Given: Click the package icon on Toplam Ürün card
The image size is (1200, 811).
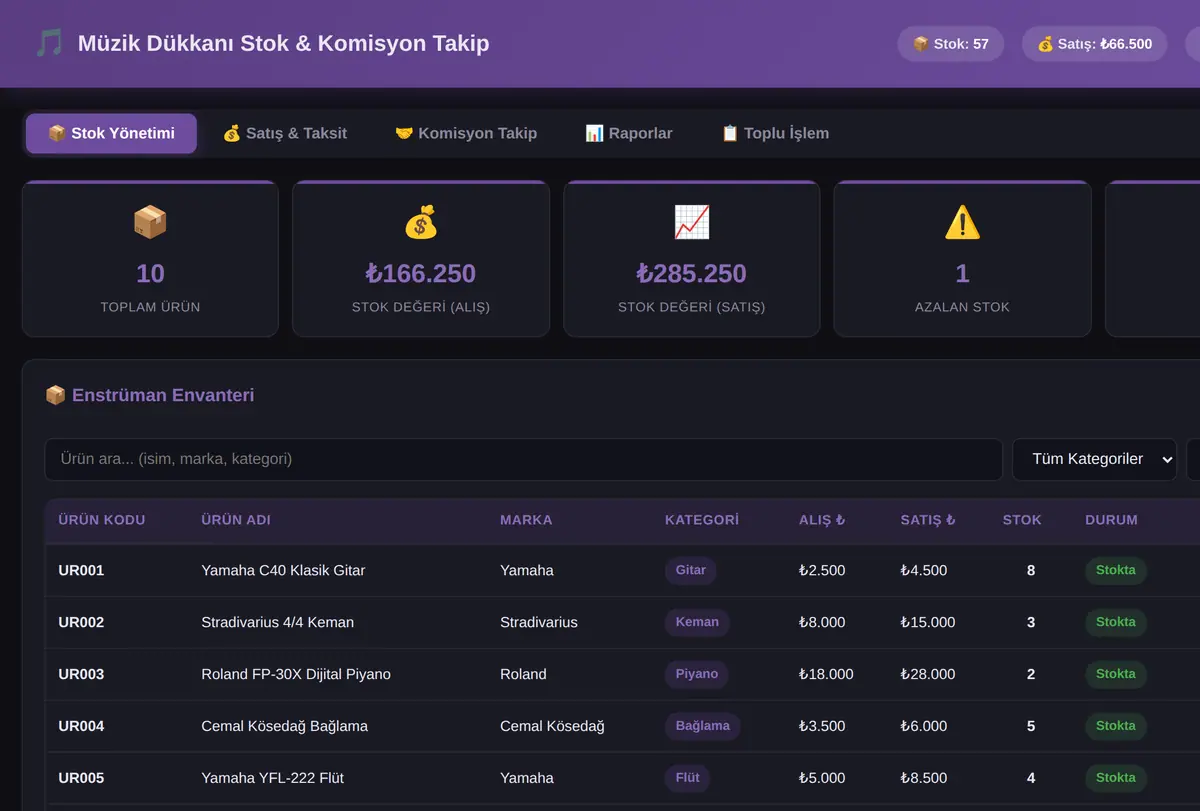Looking at the screenshot, I should pyautogui.click(x=150, y=222).
